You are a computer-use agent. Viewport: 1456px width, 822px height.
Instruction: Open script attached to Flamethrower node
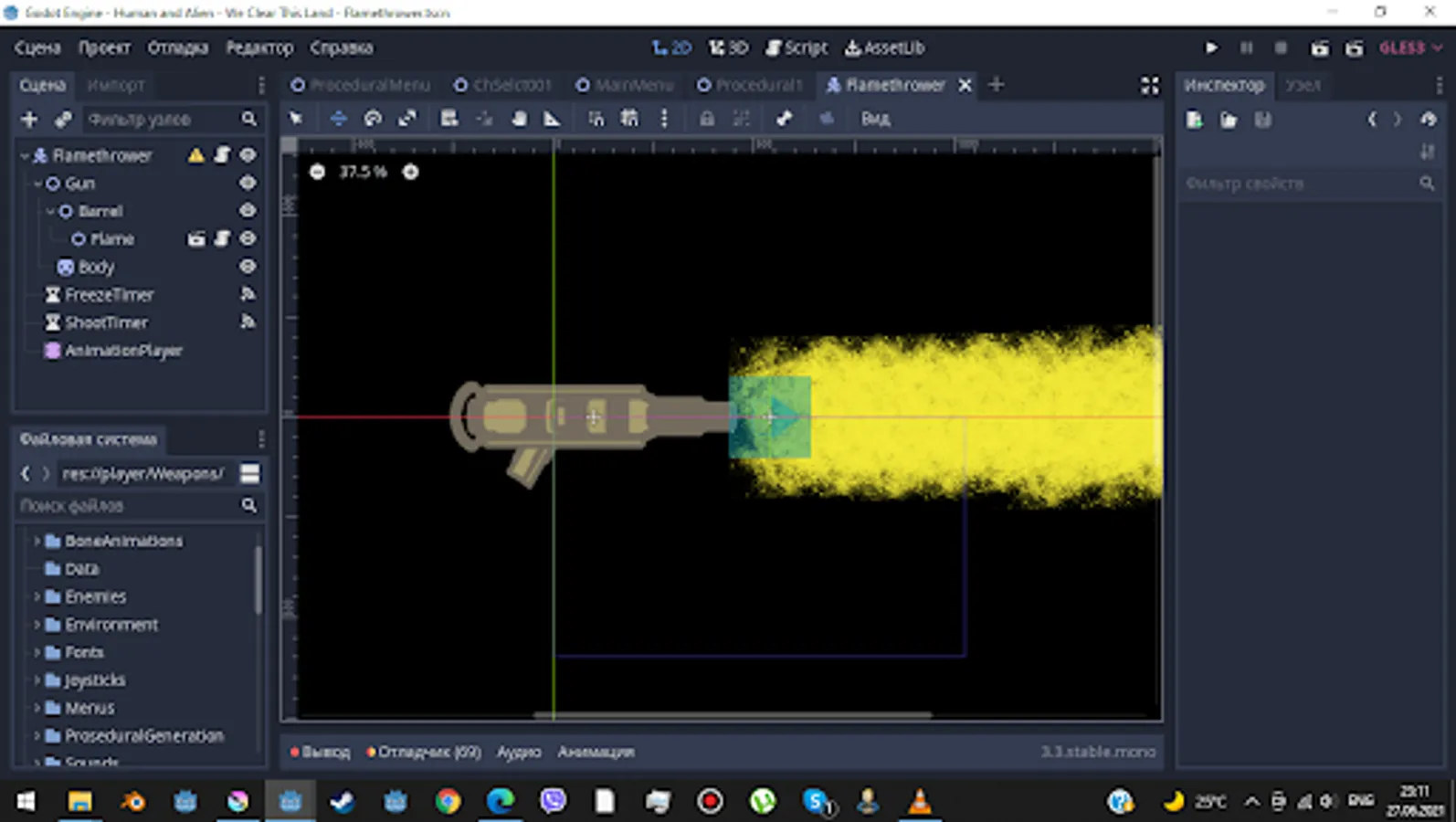click(222, 155)
